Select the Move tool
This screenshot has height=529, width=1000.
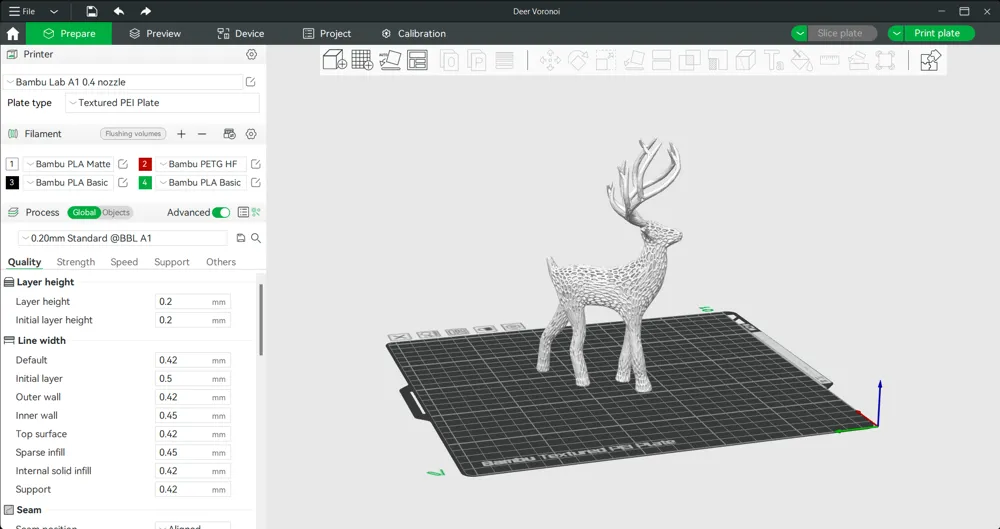(x=550, y=61)
